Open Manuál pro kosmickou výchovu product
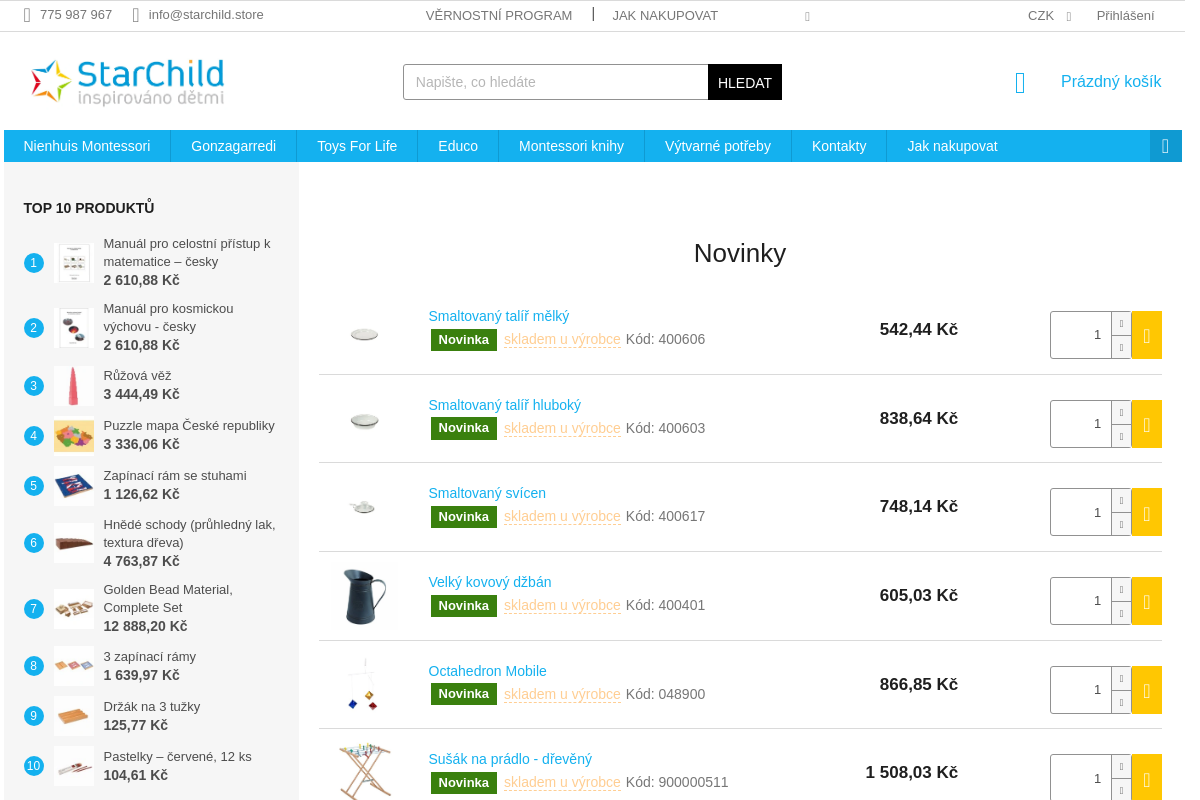The height and width of the screenshot is (800, 1200). [x=168, y=317]
